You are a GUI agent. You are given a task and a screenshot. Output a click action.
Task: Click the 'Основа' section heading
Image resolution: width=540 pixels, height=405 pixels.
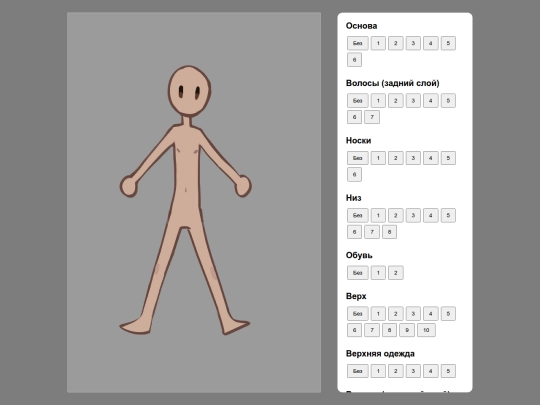point(361,26)
